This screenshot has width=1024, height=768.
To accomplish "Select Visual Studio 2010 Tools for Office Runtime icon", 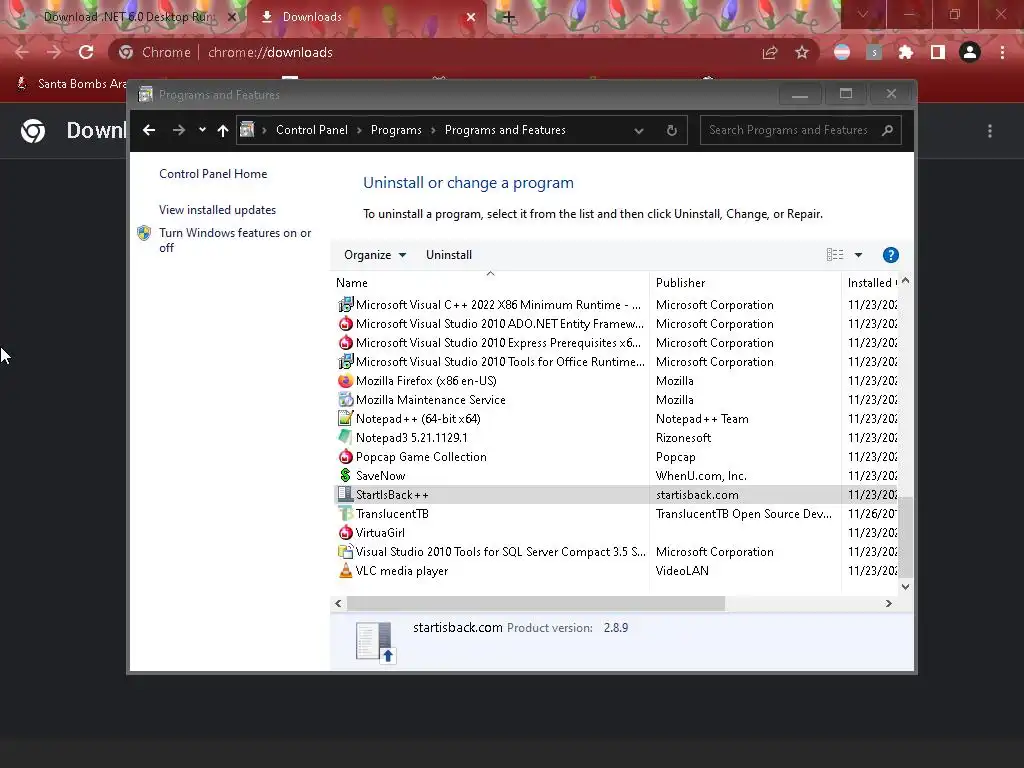I will pos(345,361).
